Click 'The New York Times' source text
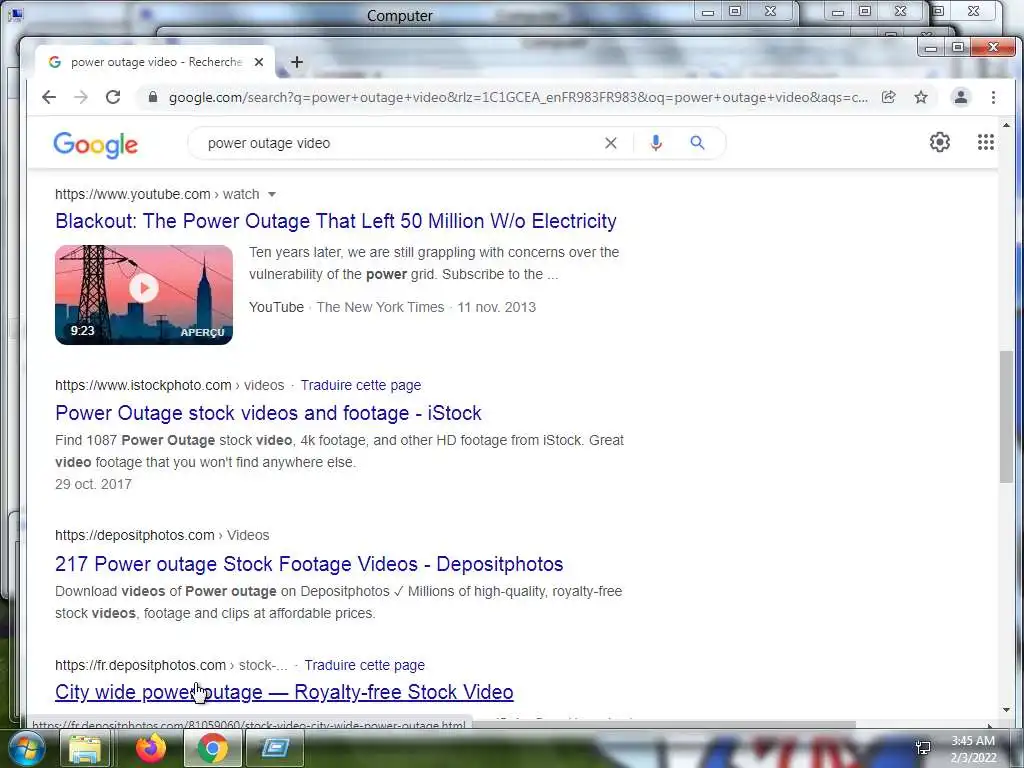 [380, 308]
